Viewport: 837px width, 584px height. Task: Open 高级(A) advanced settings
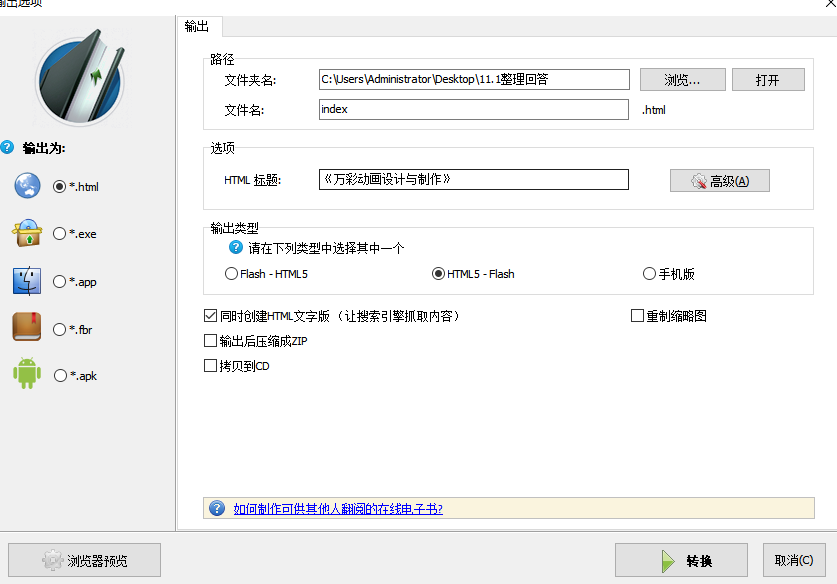(720, 181)
